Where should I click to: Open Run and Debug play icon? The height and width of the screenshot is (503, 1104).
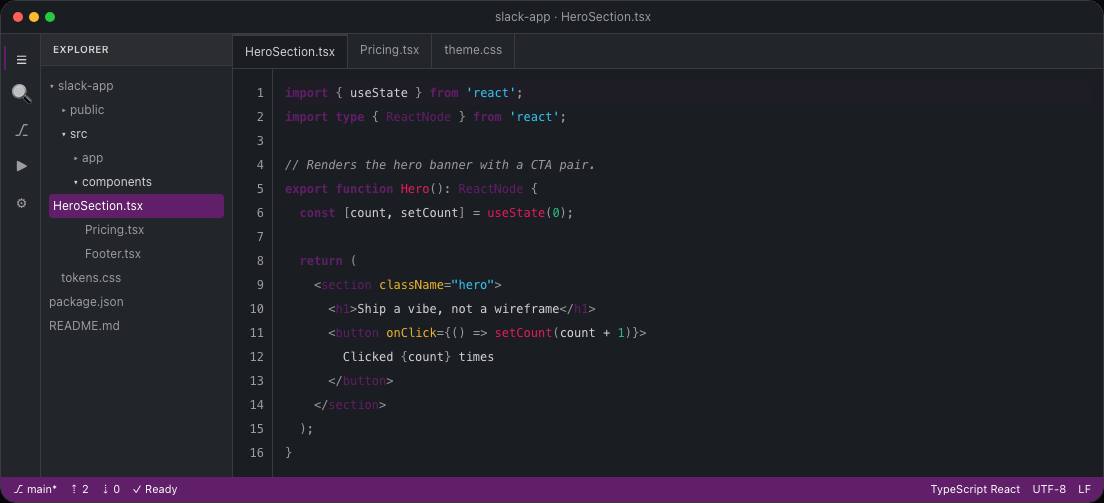tap(21, 166)
